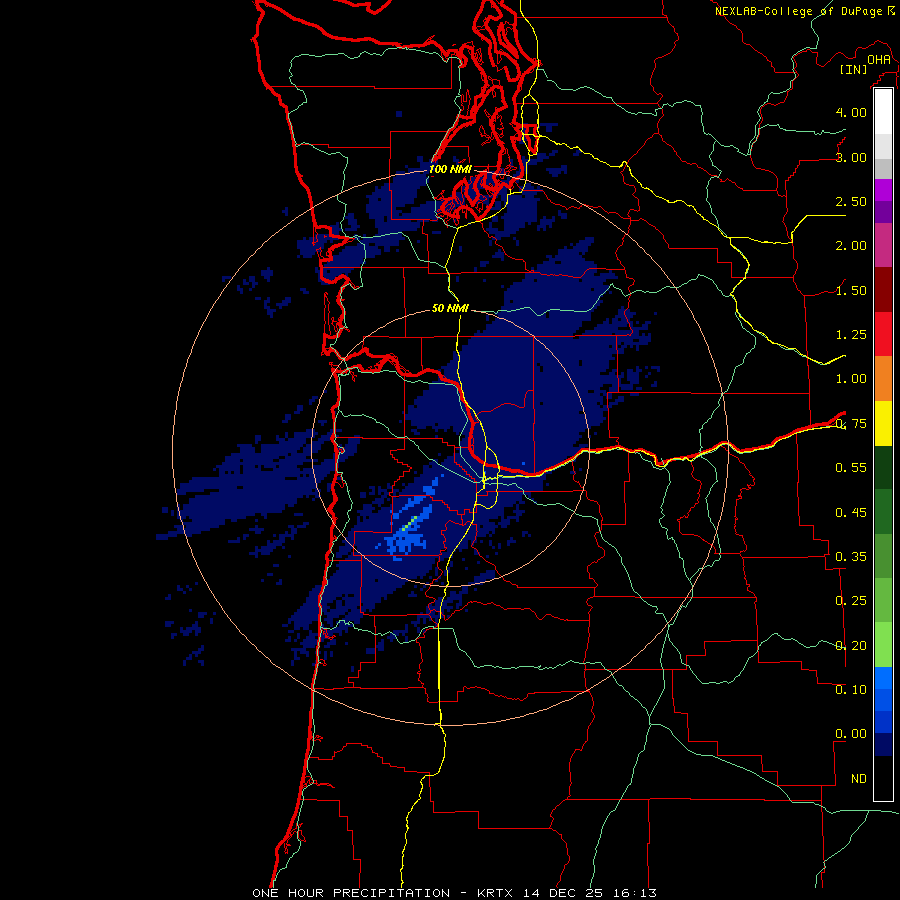Click the 0.00 legend label
The width and height of the screenshot is (900, 900).
click(851, 734)
